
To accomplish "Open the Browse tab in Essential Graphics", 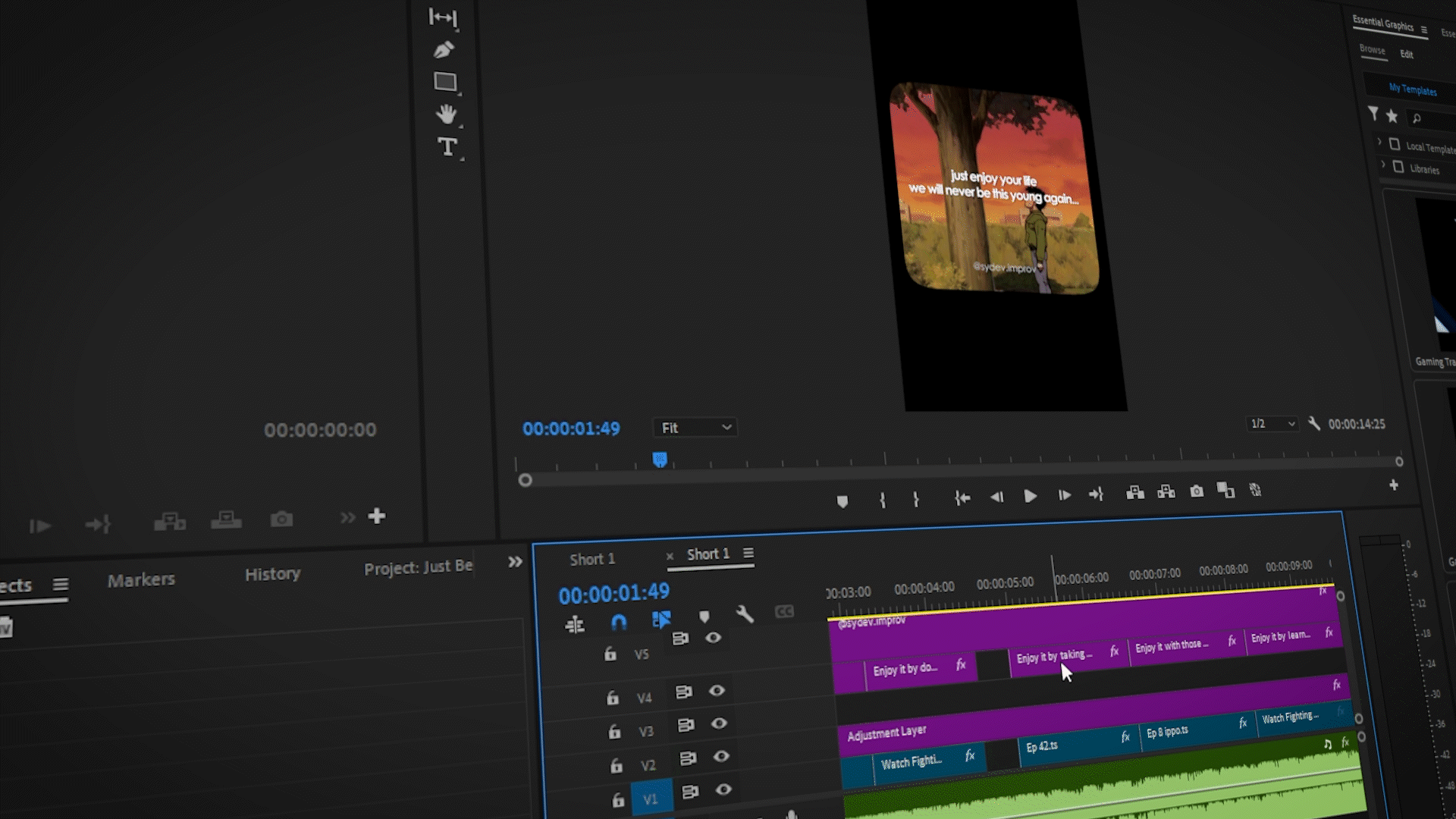I will [1372, 49].
